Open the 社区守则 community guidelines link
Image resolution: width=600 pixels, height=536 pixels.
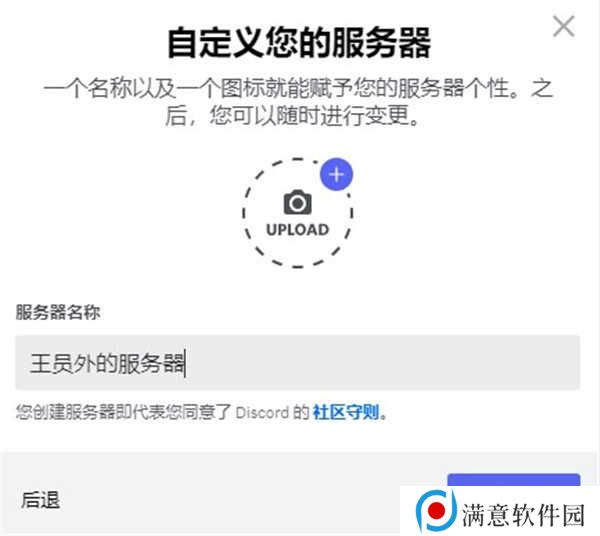346,412
